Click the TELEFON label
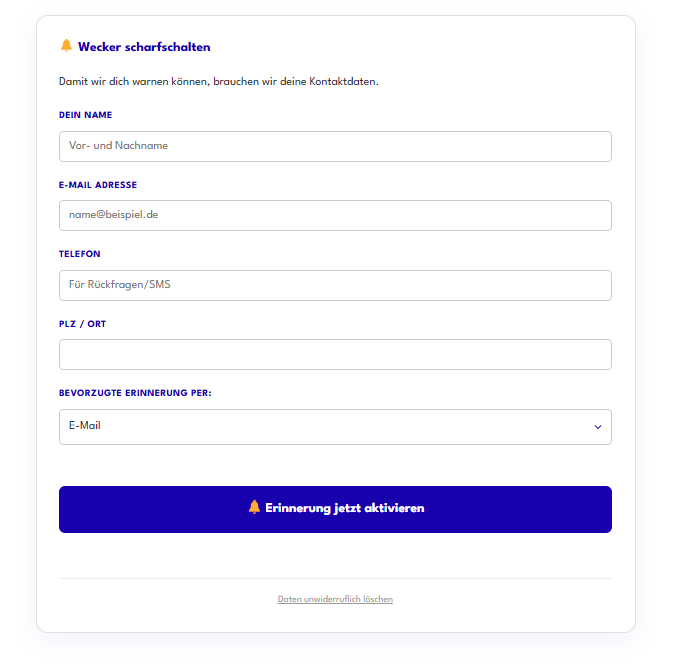Viewport: 676px width, 672px height. (x=80, y=254)
